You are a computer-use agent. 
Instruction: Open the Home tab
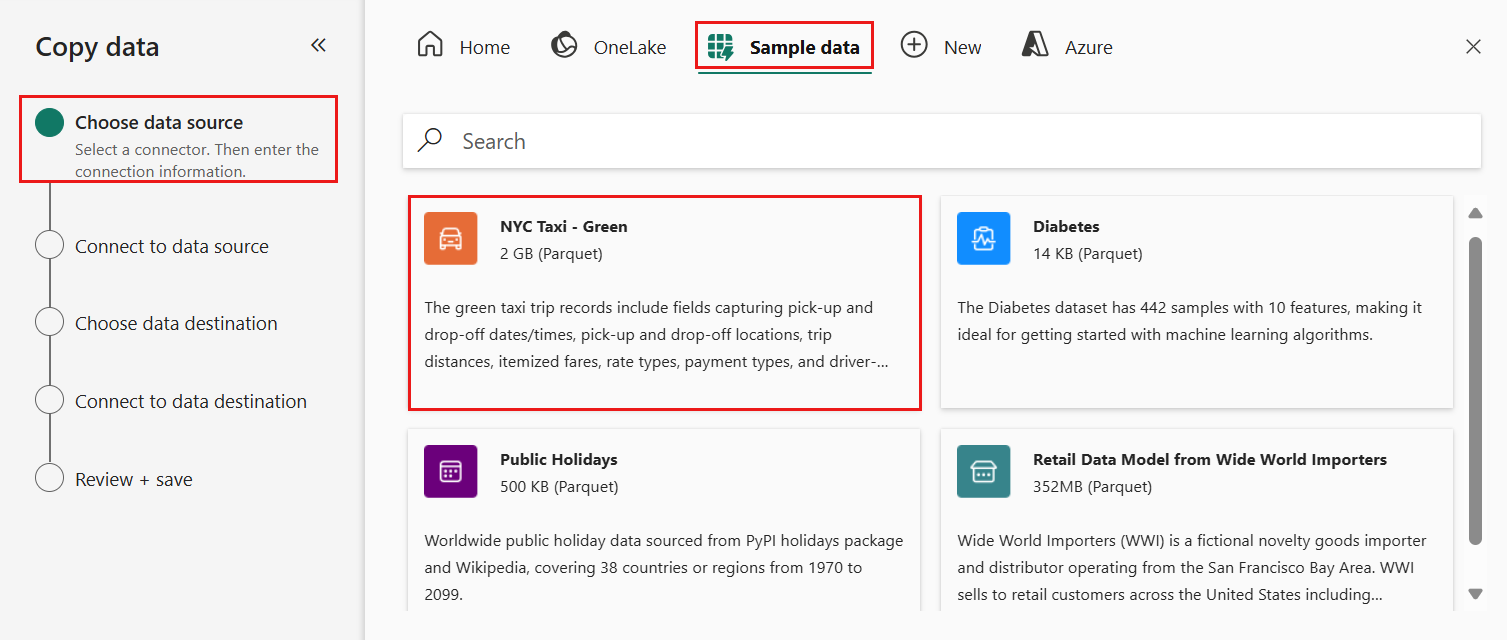point(464,47)
